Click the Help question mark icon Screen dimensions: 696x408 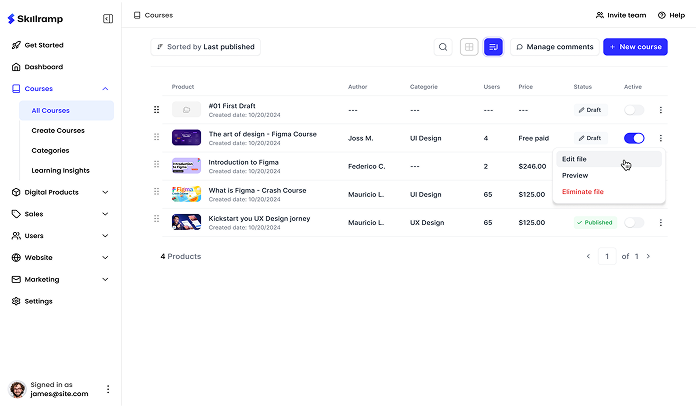(x=662, y=15)
